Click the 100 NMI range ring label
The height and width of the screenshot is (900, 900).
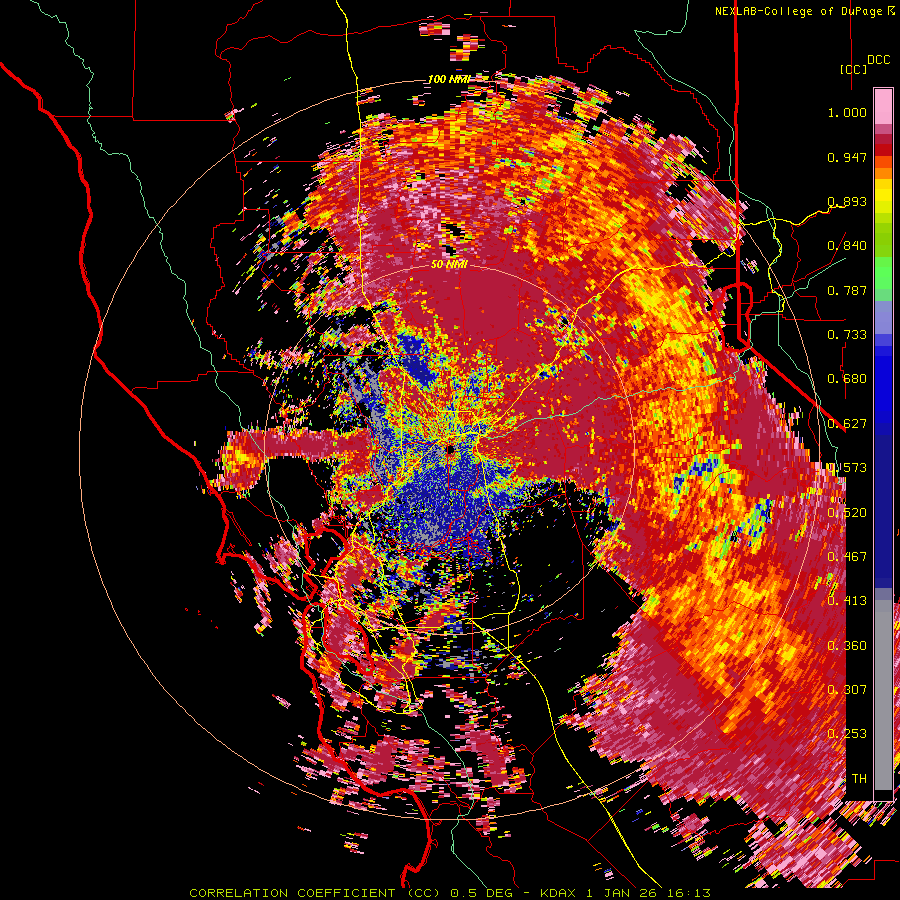(x=448, y=79)
